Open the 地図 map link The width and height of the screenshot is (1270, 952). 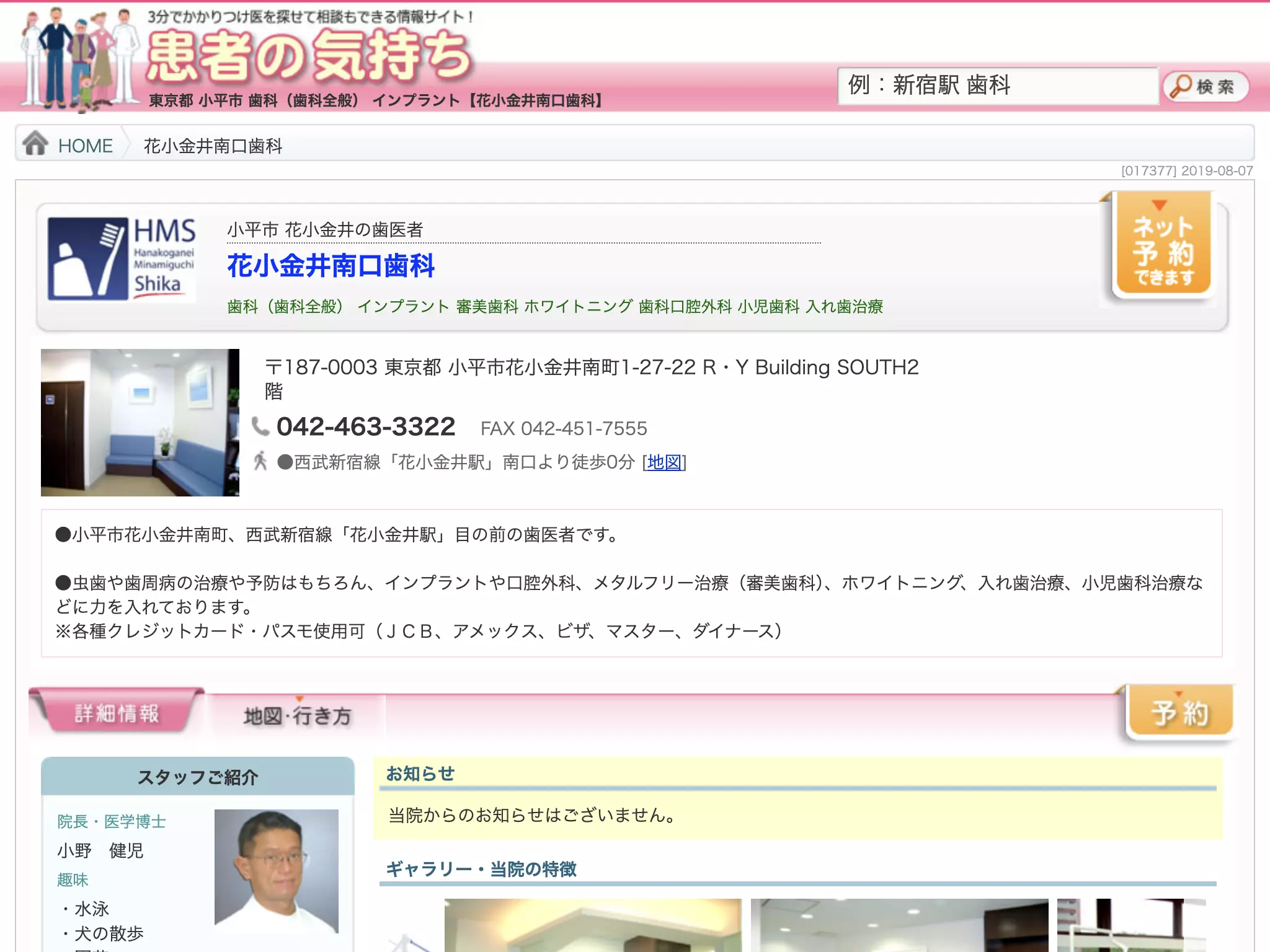pos(664,462)
